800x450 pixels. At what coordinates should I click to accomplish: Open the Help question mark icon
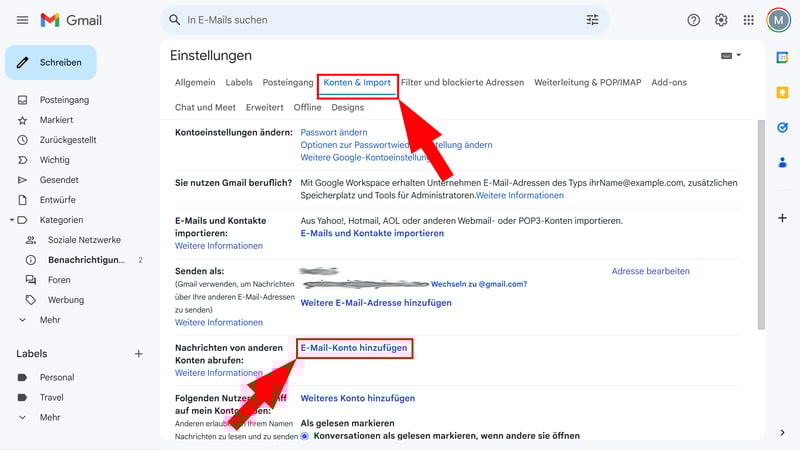tap(693, 20)
